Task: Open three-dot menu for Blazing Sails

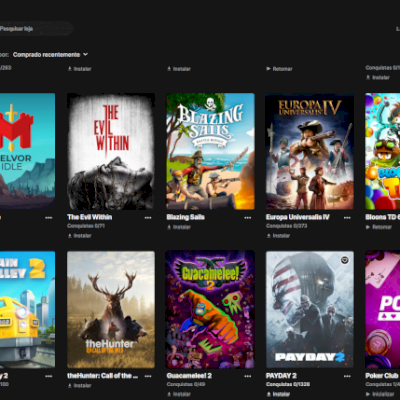Action: click(248, 218)
